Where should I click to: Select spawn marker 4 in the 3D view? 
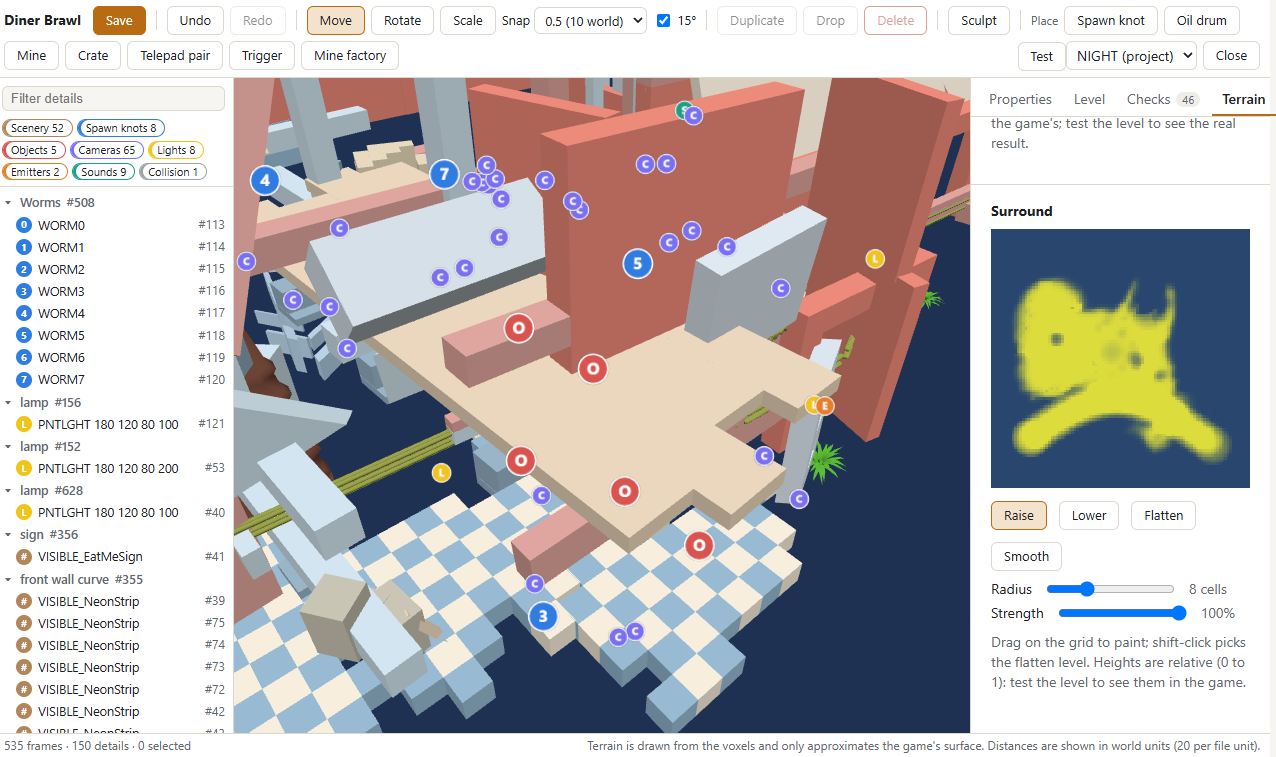[x=264, y=180]
